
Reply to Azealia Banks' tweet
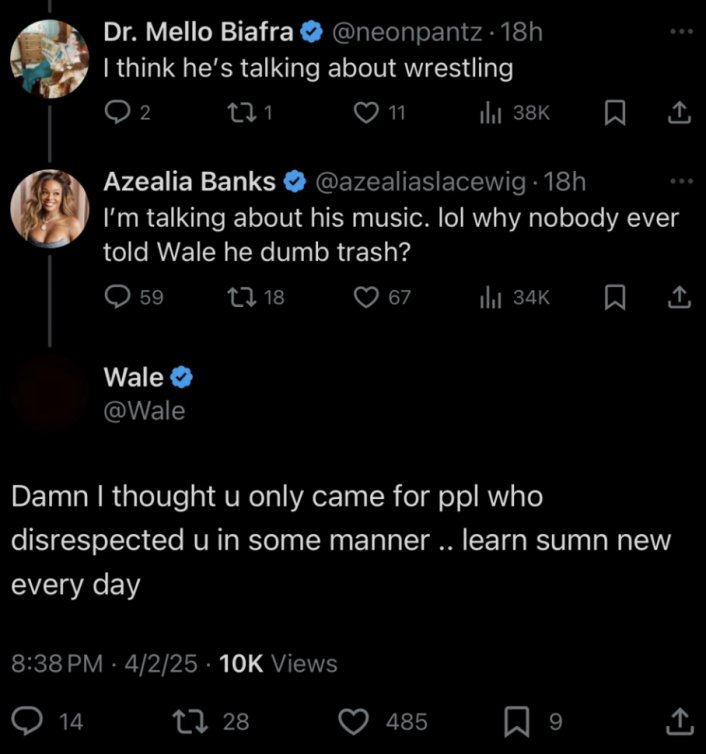[x=117, y=297]
